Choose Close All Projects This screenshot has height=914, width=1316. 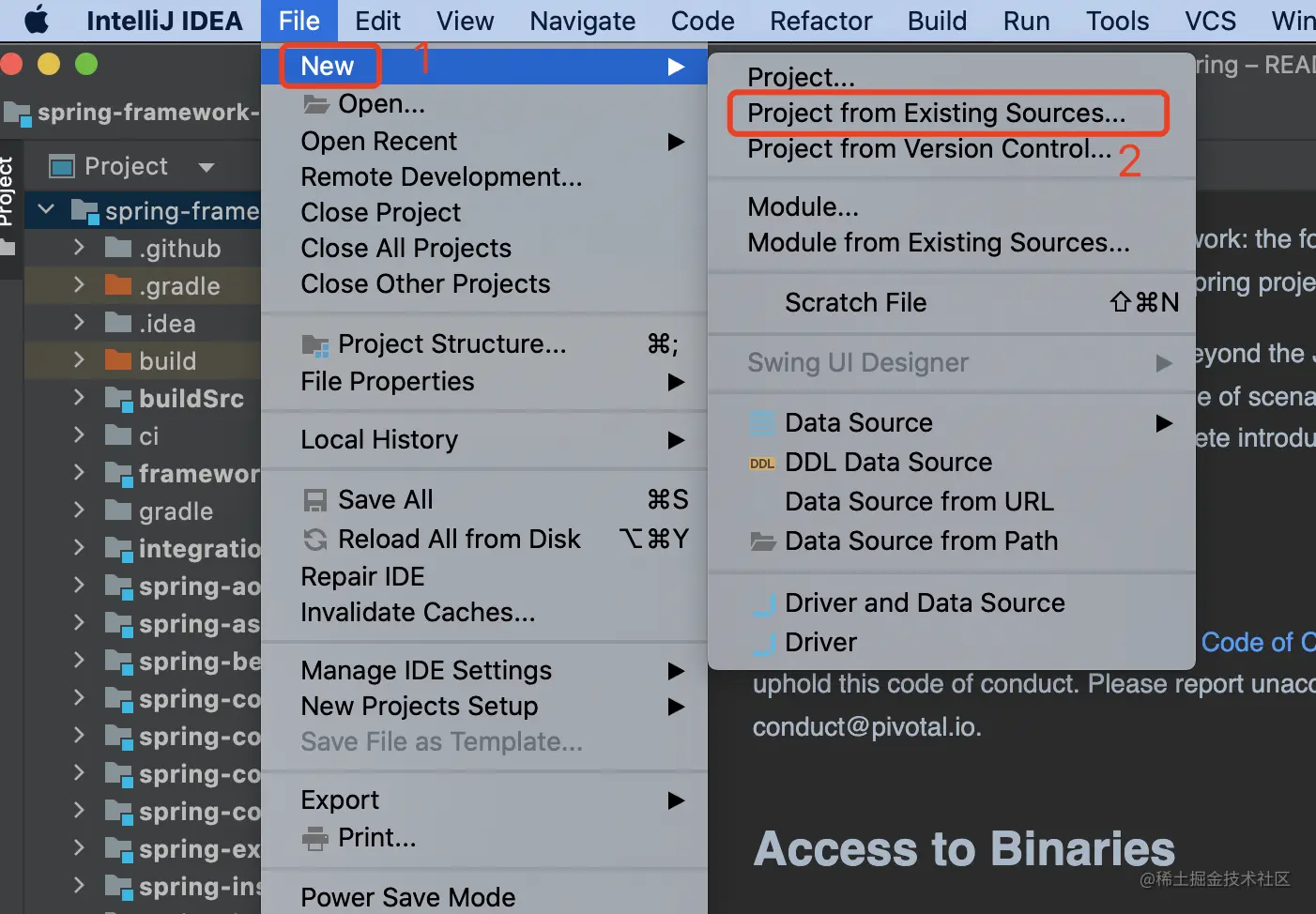click(x=406, y=248)
